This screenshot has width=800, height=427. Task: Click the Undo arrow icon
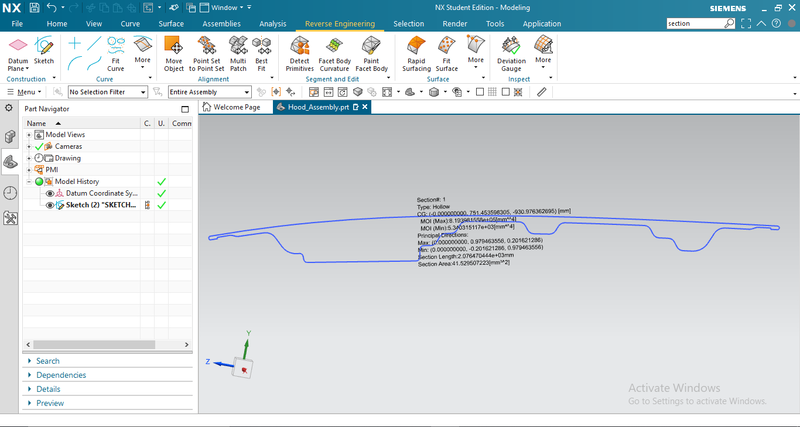click(51, 8)
